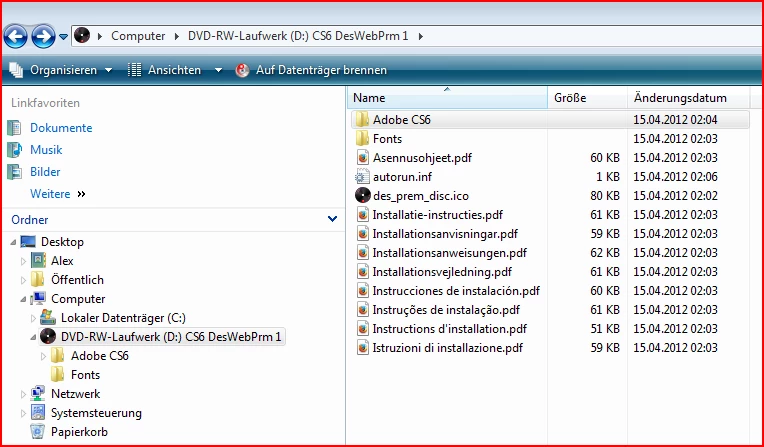764x447 pixels.
Task: Select Installationsanweisungen.pdf file
Action: pyautogui.click(x=449, y=253)
